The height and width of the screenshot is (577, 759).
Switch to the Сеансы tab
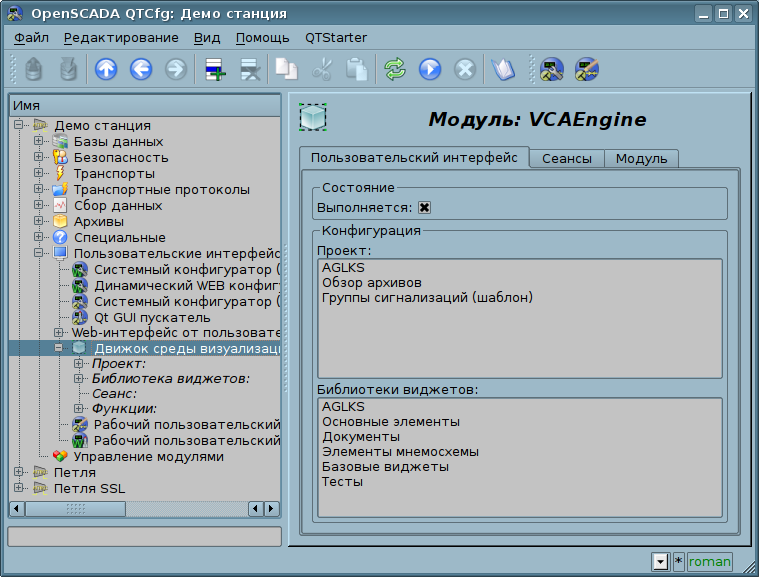pyautogui.click(x=567, y=159)
